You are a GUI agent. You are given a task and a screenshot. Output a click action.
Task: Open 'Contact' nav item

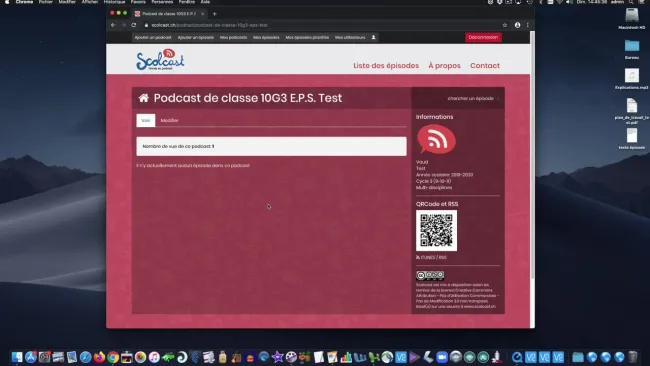[485, 65]
